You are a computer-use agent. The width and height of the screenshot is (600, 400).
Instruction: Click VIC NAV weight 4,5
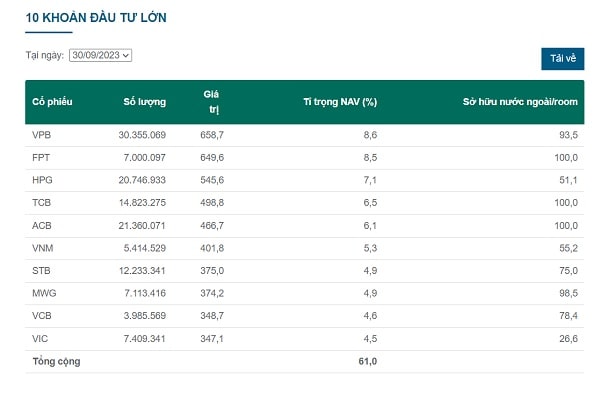[370, 339]
